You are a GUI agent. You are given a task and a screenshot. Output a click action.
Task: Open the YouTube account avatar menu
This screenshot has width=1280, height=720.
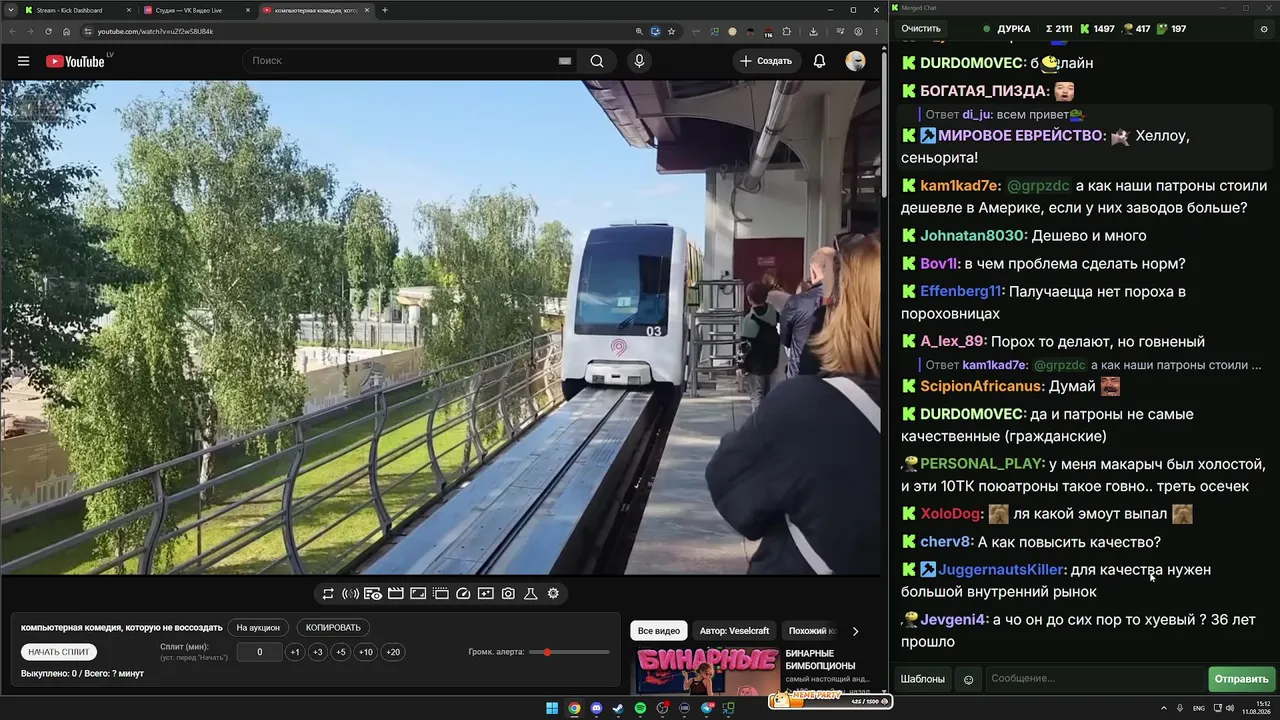(855, 61)
